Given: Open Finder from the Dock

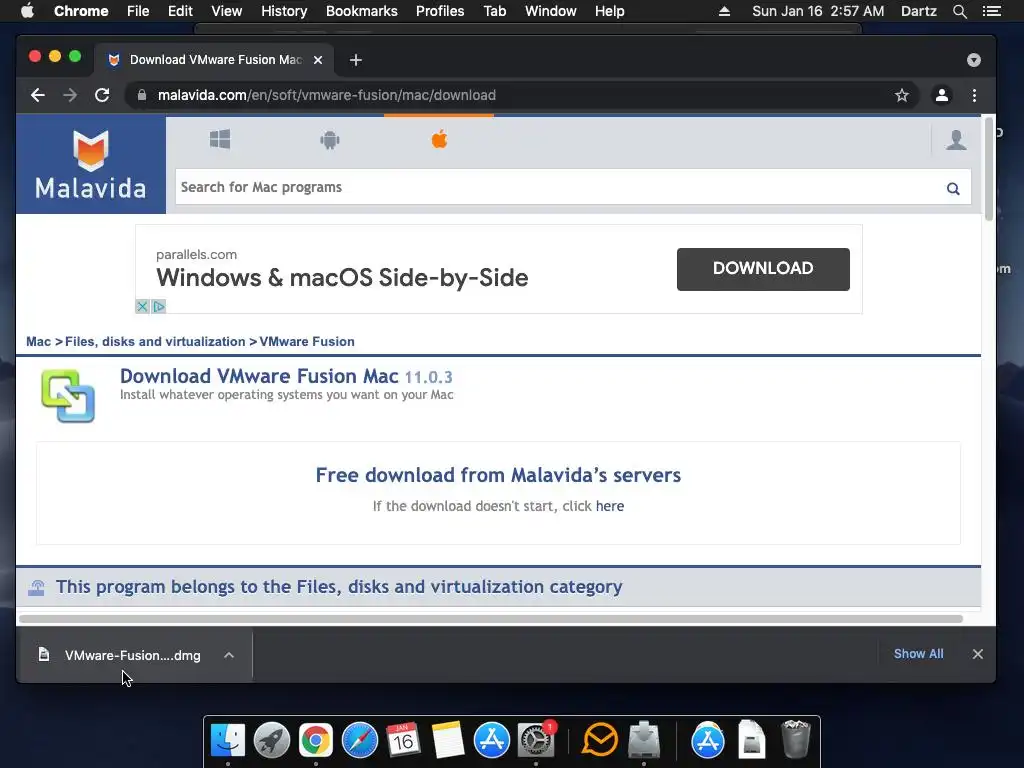Looking at the screenshot, I should pyautogui.click(x=228, y=741).
